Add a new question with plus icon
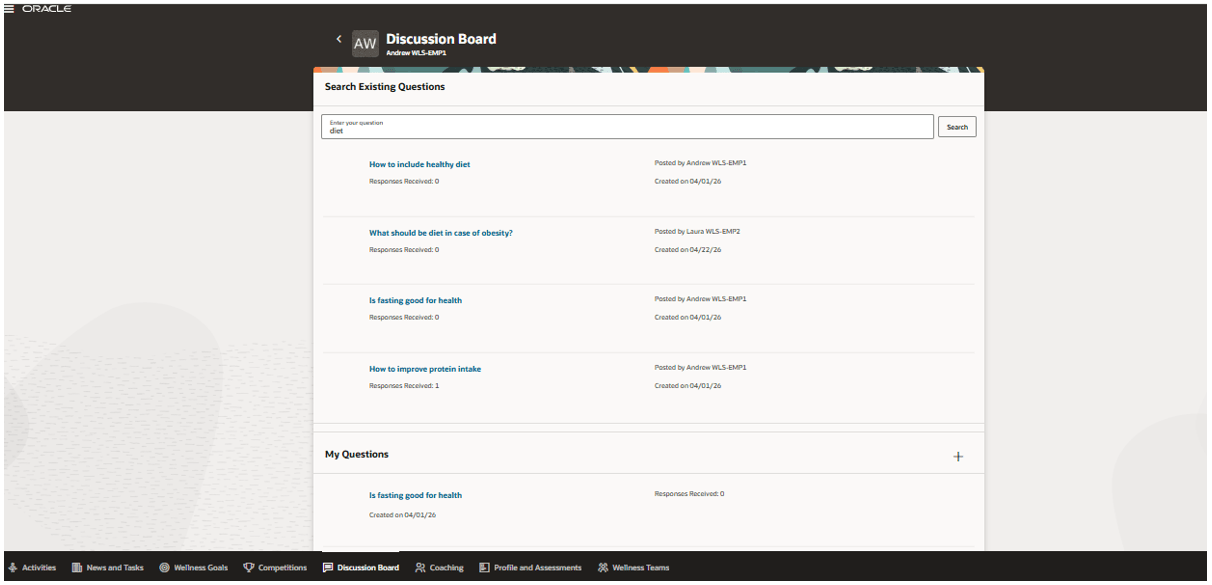Screen dimensions: 1212x585 coord(958,456)
